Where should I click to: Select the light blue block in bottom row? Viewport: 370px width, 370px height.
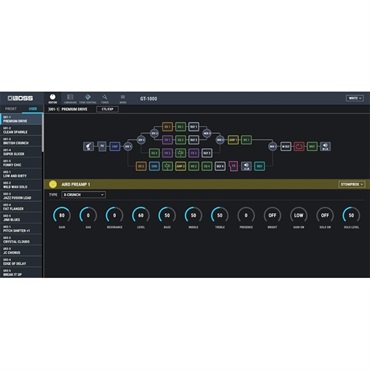(x=154, y=166)
